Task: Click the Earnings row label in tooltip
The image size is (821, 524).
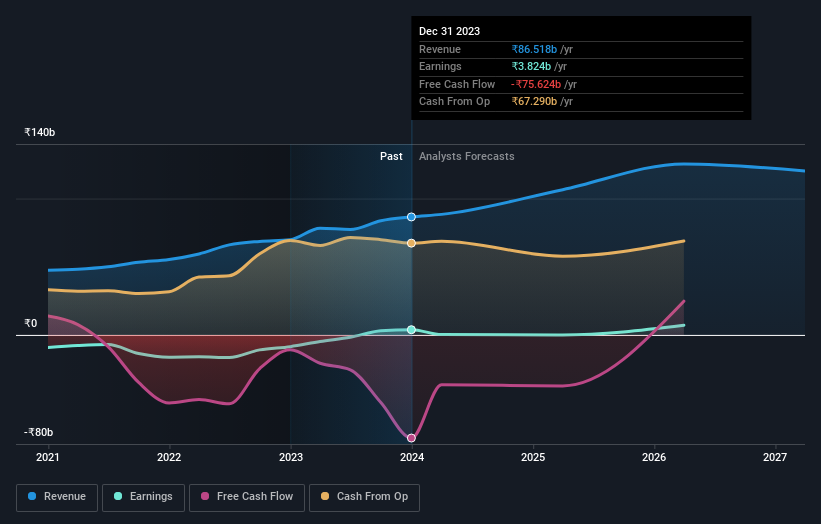Action: pyautogui.click(x=440, y=66)
